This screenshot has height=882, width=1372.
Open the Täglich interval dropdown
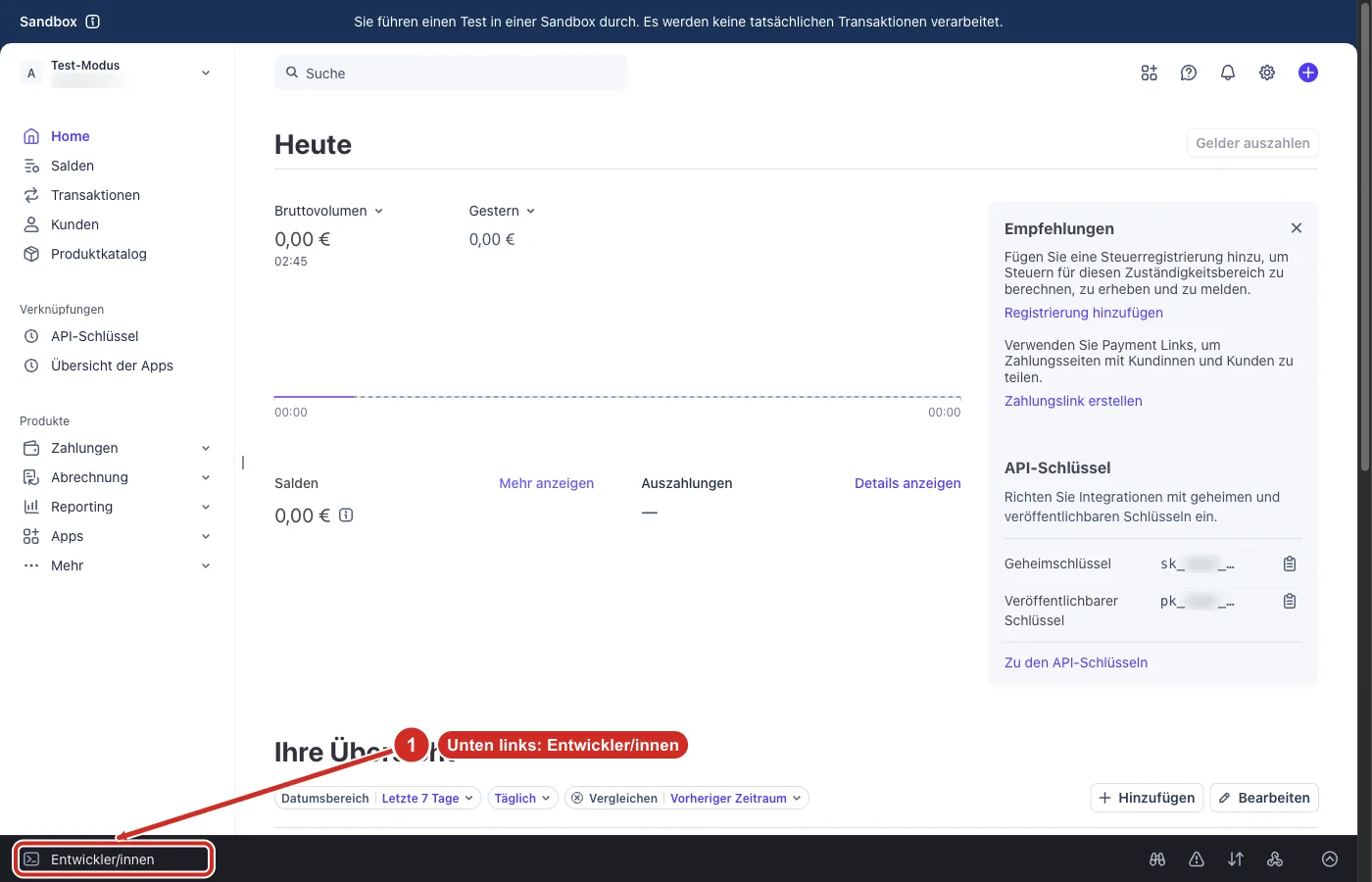coord(522,798)
